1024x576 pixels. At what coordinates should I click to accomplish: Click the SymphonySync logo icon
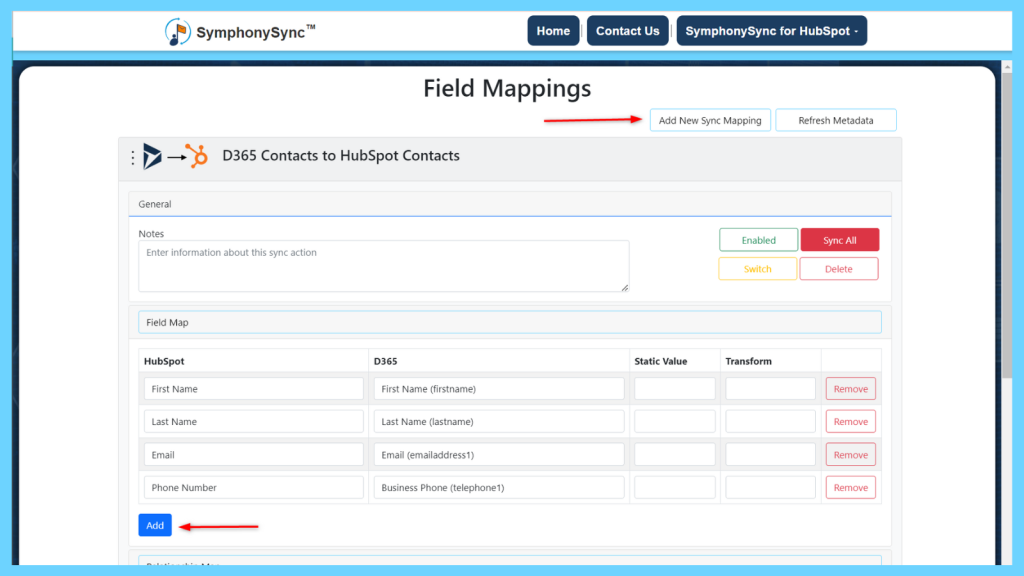click(x=178, y=31)
